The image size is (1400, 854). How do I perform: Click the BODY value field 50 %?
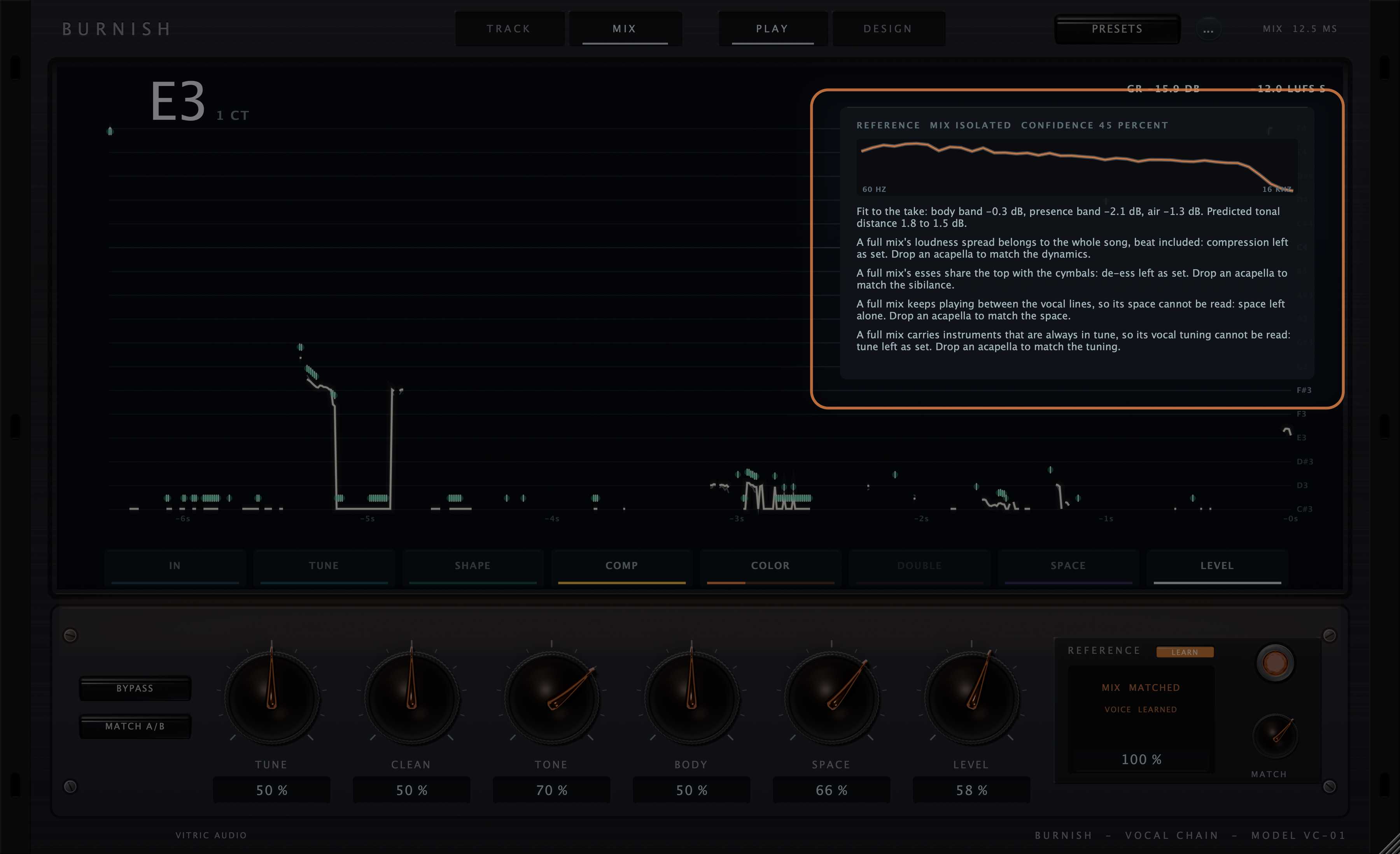pos(691,790)
